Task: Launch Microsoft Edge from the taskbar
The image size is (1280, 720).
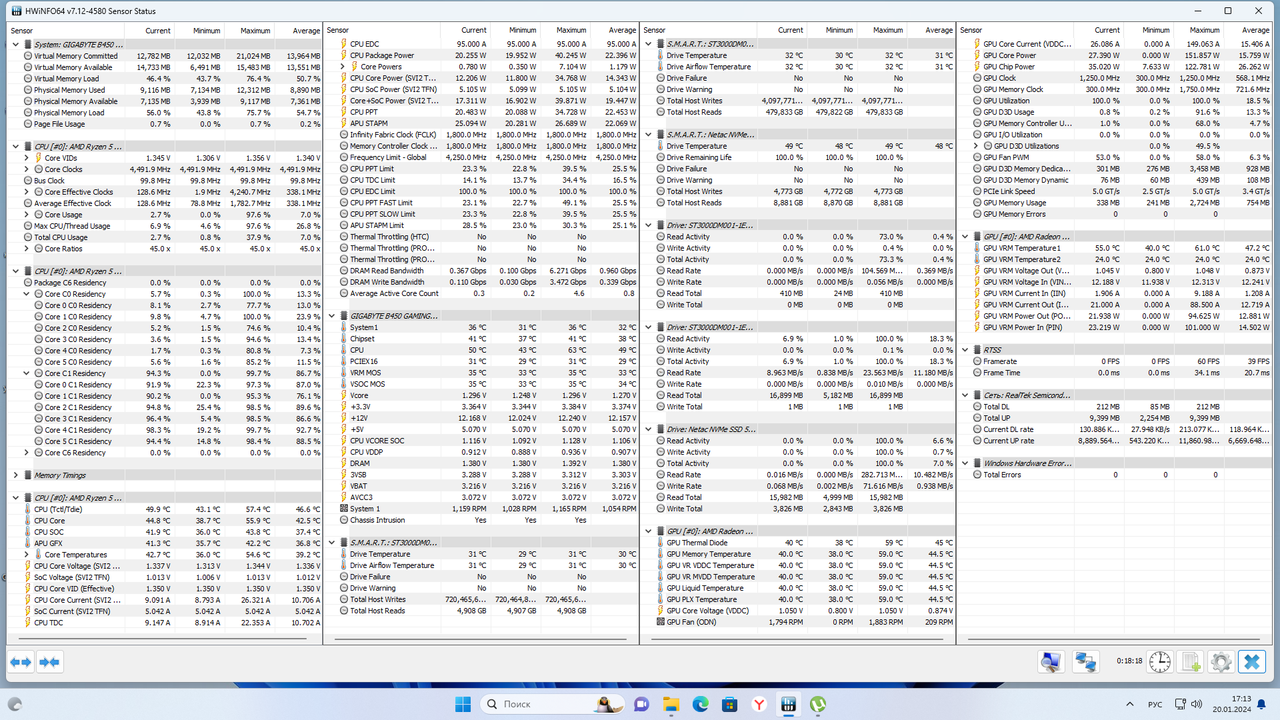Action: pyautogui.click(x=701, y=704)
